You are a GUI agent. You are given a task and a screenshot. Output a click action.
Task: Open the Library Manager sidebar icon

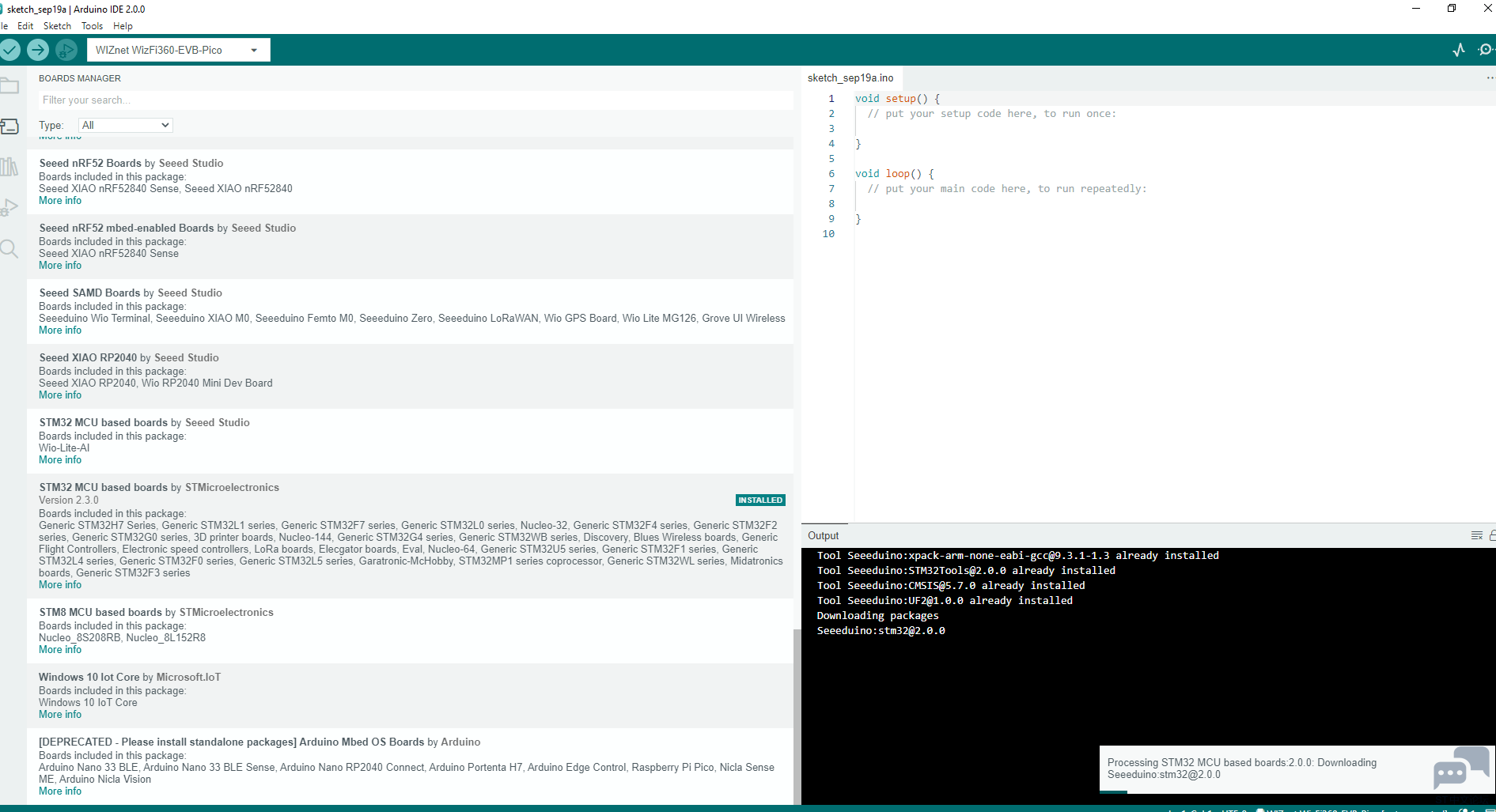coord(9,167)
